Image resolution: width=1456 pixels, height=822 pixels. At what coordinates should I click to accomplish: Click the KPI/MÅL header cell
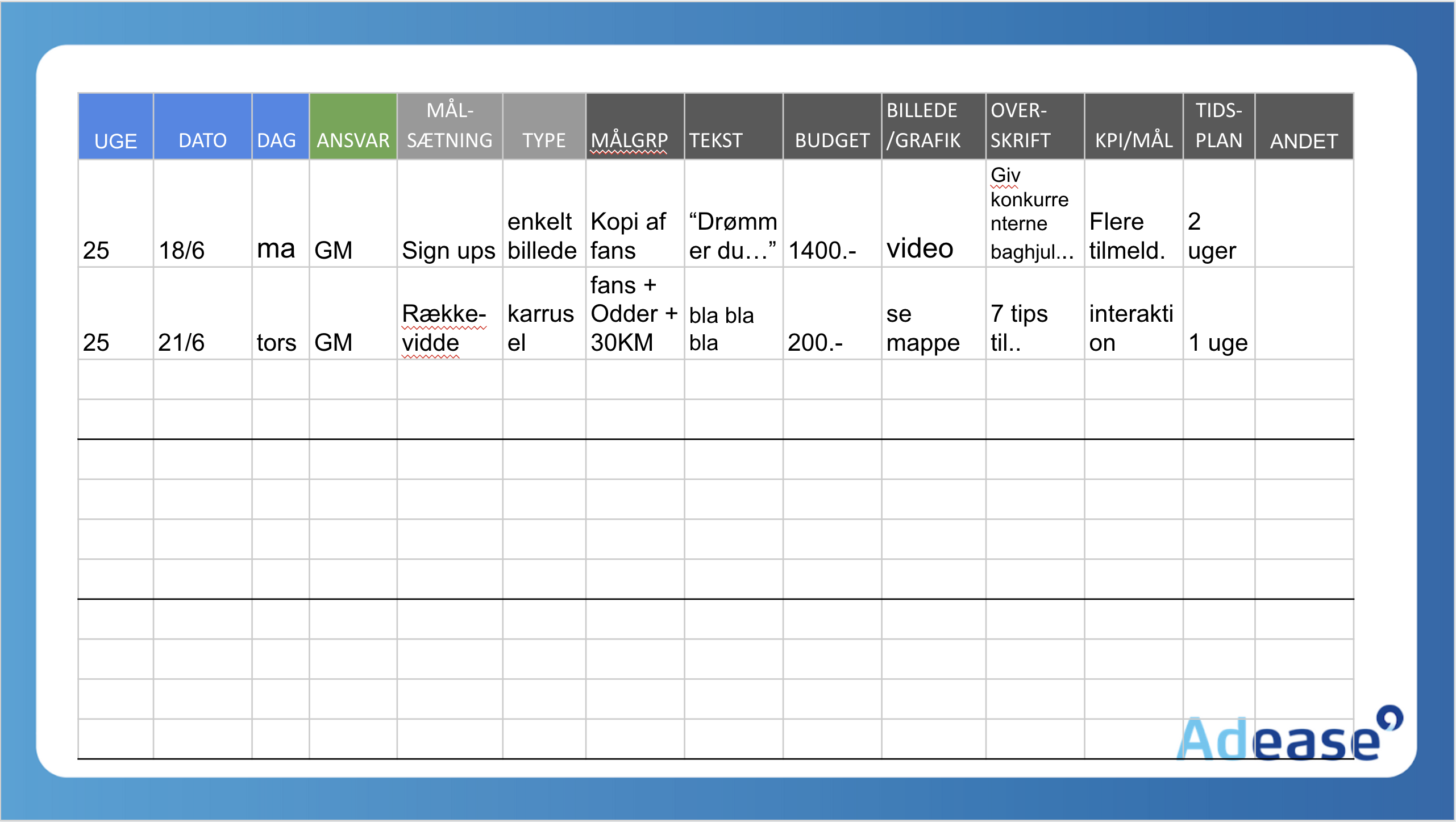(x=1133, y=127)
